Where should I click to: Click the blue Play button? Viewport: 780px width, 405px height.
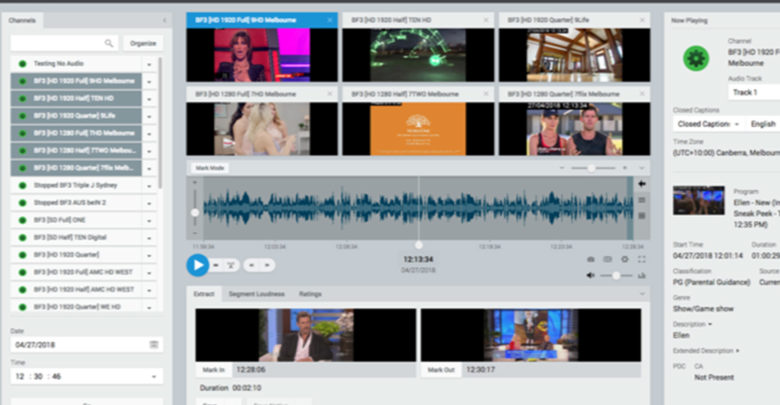pos(197,265)
